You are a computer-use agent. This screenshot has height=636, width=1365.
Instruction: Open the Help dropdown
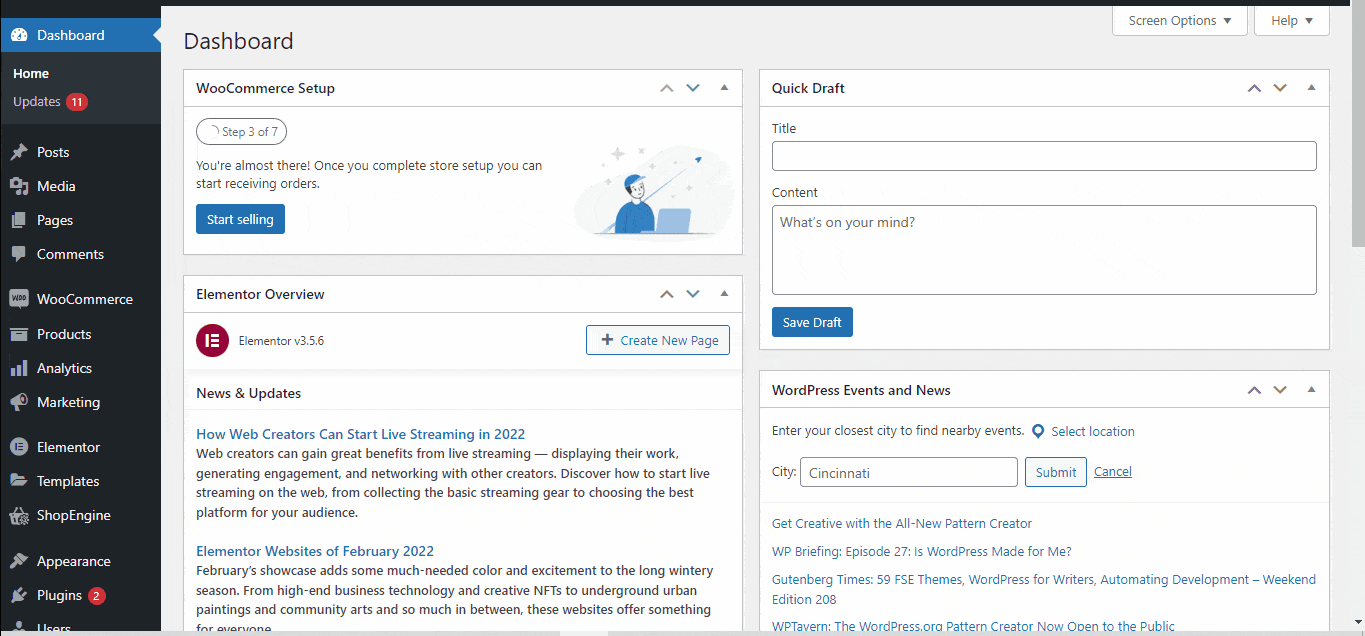1292,21
